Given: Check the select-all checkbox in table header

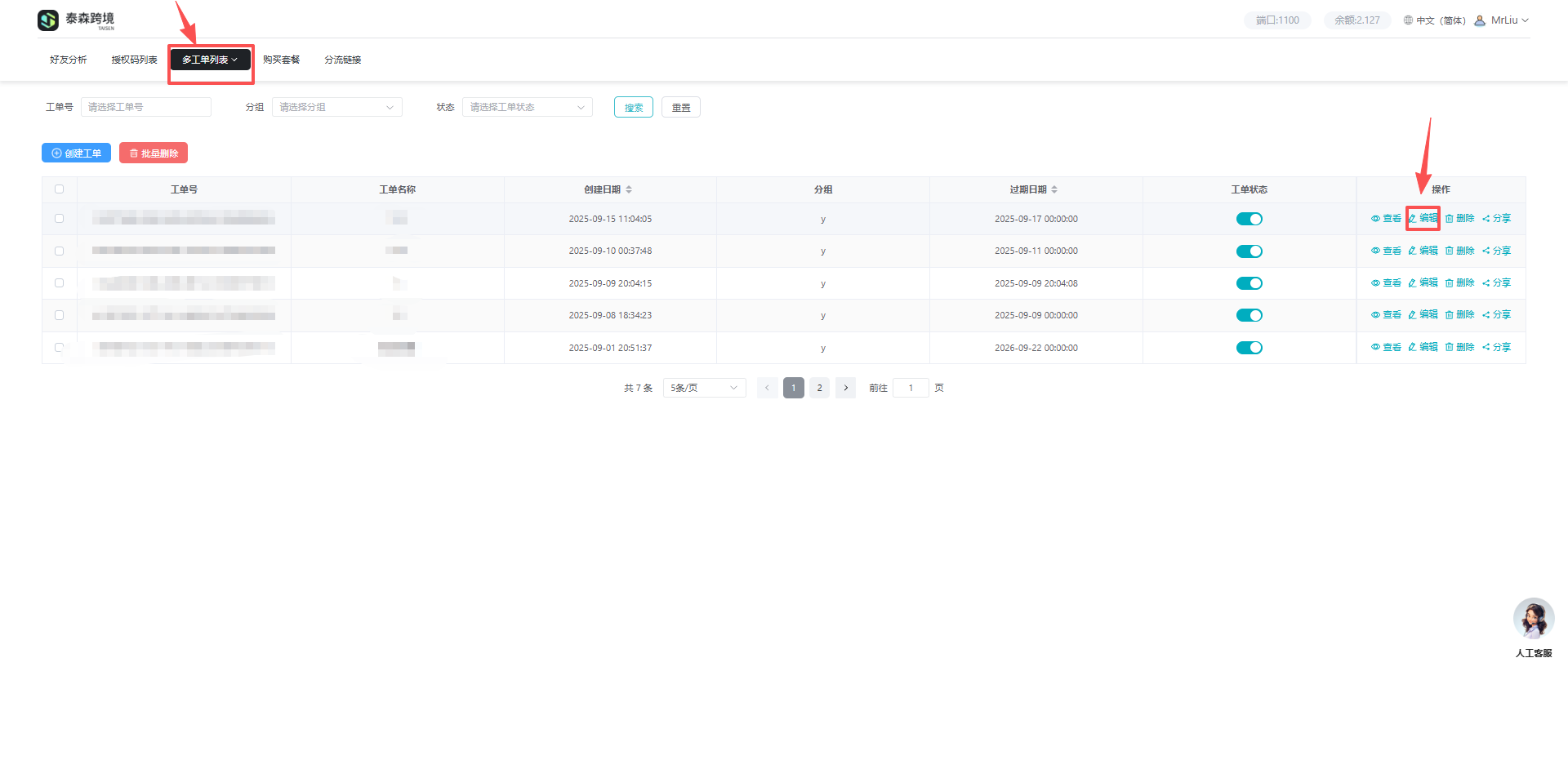Looking at the screenshot, I should [x=59, y=189].
